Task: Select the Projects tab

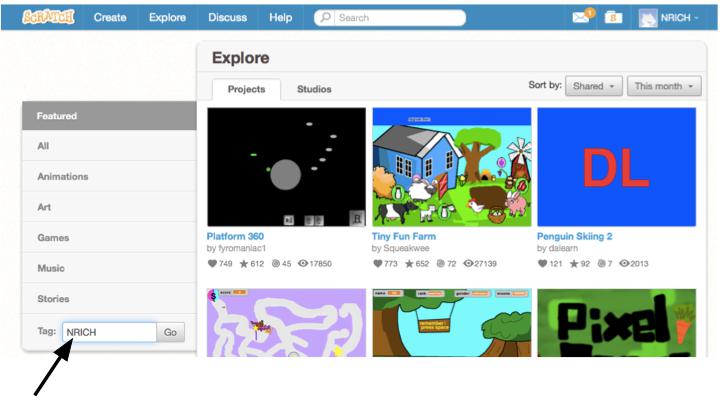Action: (x=246, y=89)
